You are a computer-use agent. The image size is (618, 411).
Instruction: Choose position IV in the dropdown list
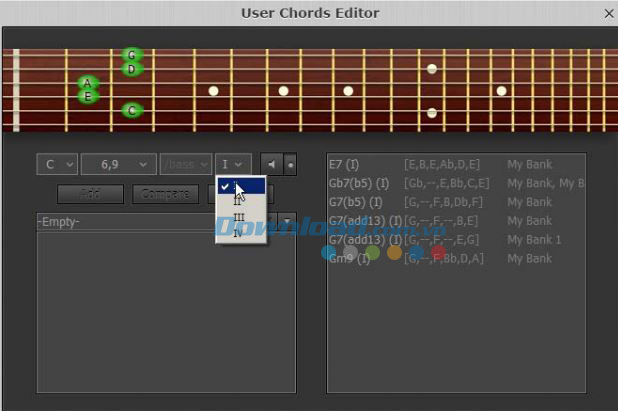238,233
